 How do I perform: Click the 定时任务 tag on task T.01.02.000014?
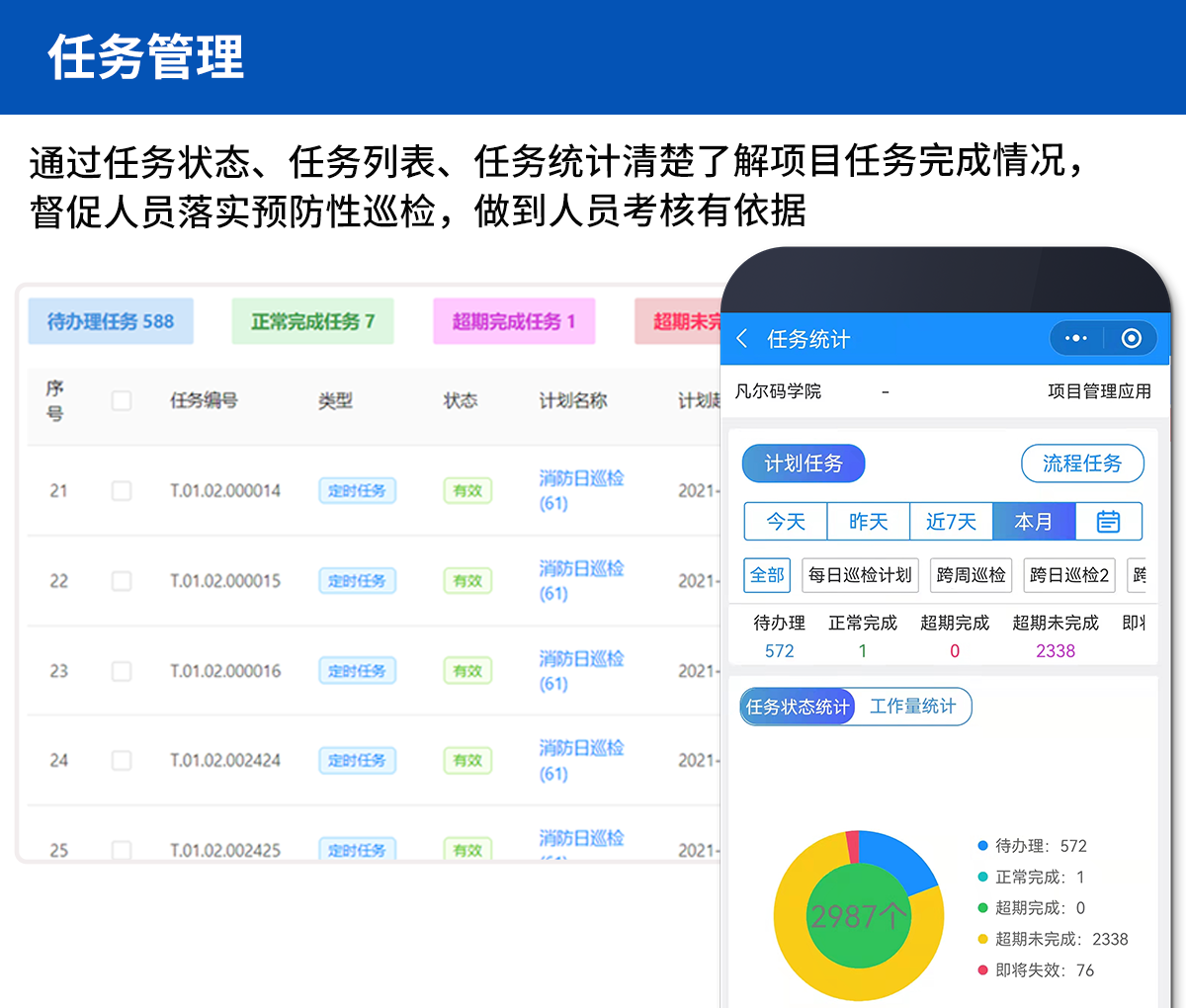(357, 491)
